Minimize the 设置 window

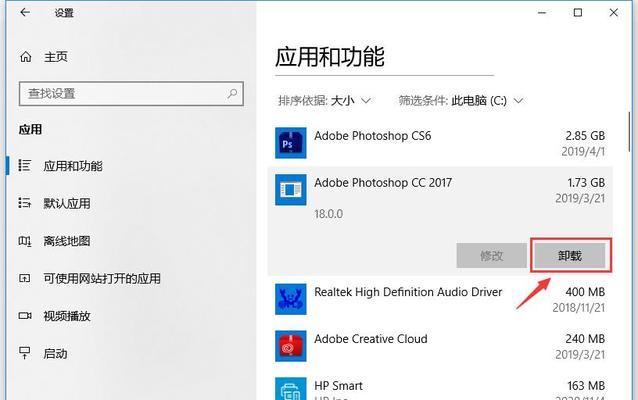pos(542,13)
